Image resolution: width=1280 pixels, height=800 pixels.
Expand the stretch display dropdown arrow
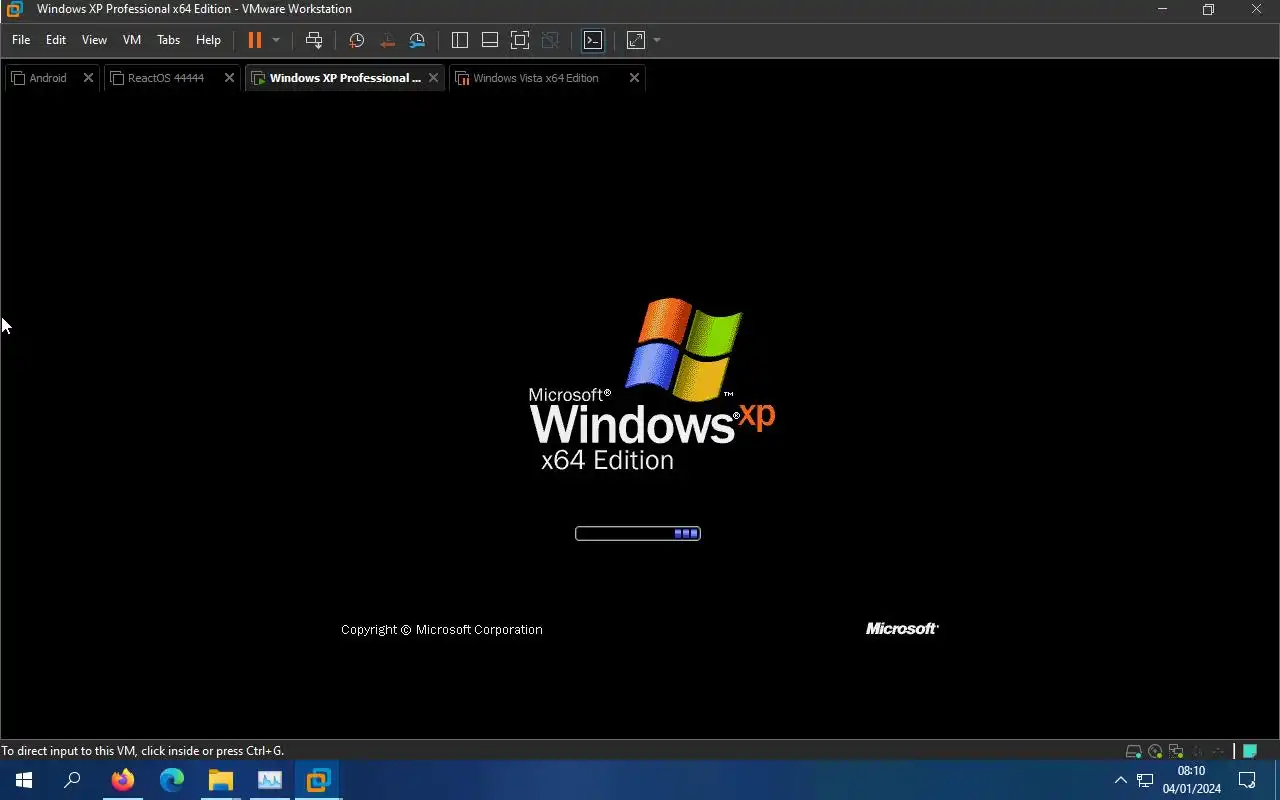(x=657, y=40)
